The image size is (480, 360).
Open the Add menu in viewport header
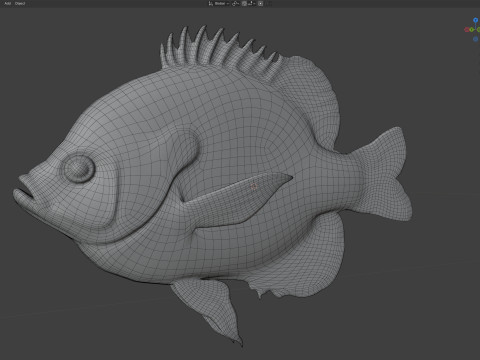click(7, 3)
